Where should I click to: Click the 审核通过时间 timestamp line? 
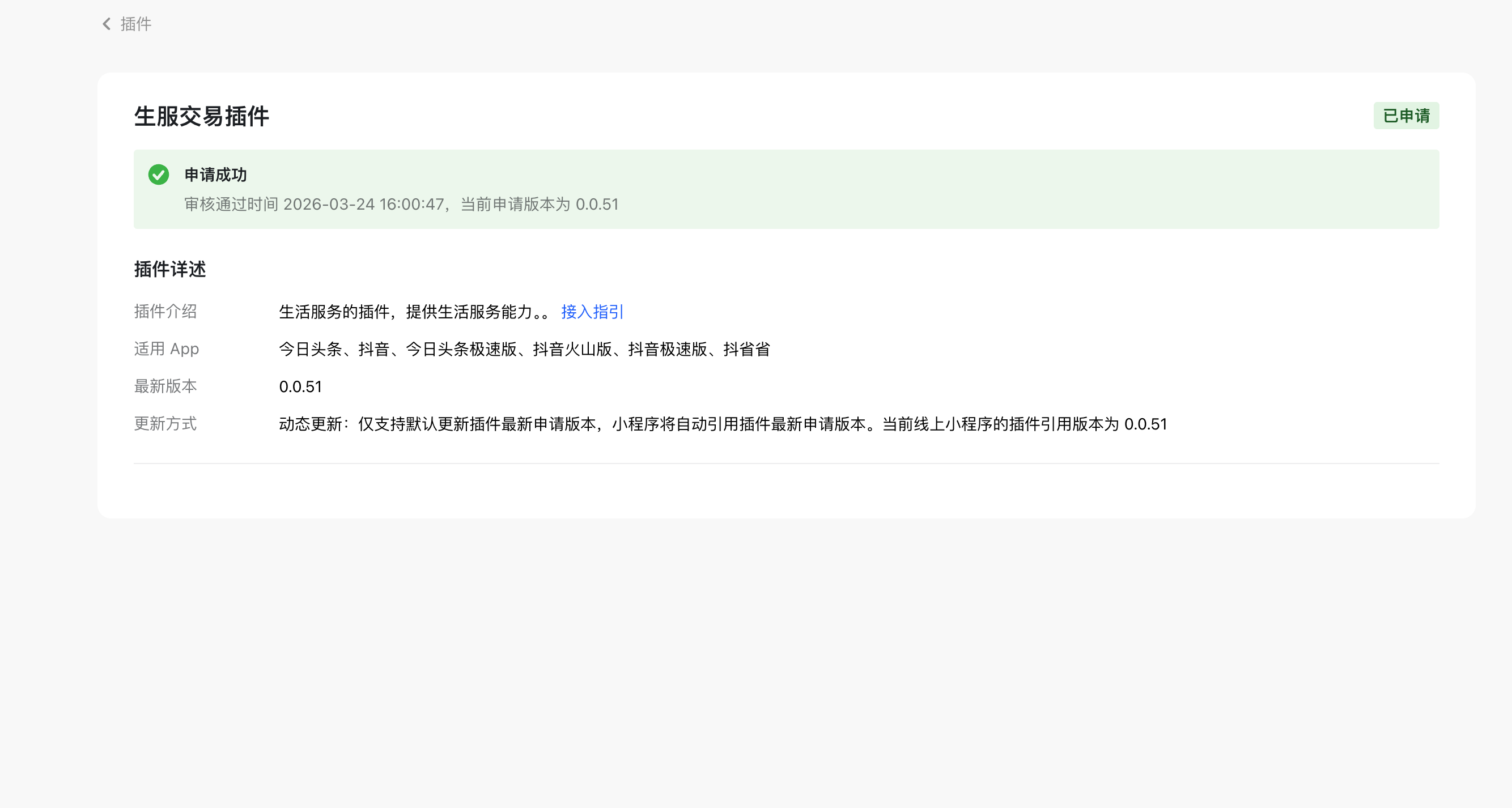(401, 204)
